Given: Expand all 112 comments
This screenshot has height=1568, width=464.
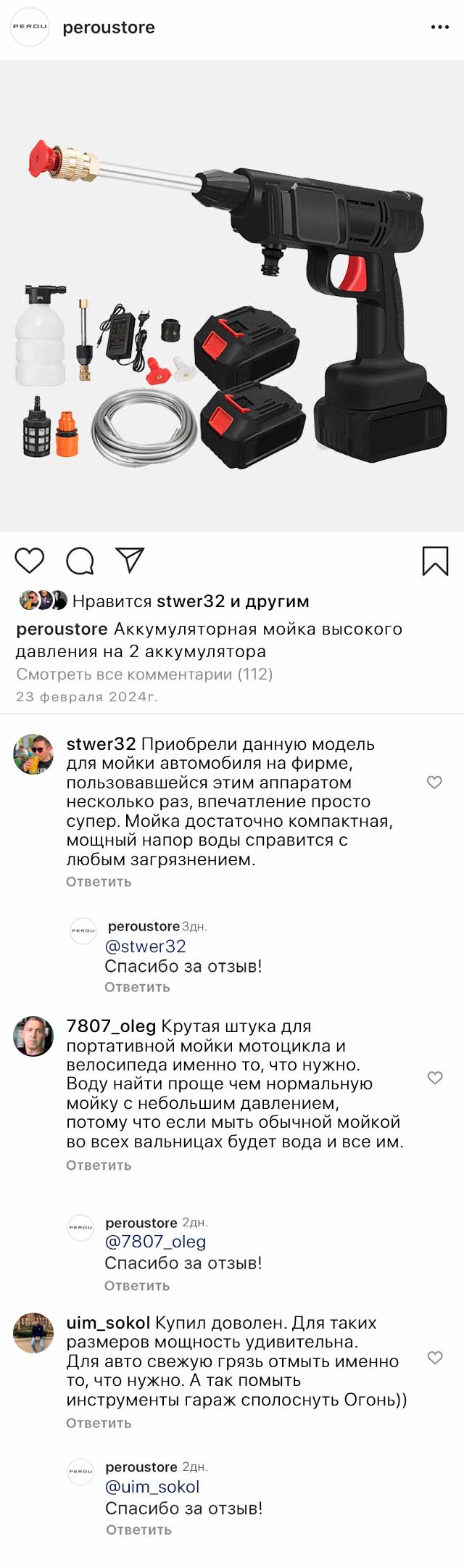Looking at the screenshot, I should click(144, 674).
